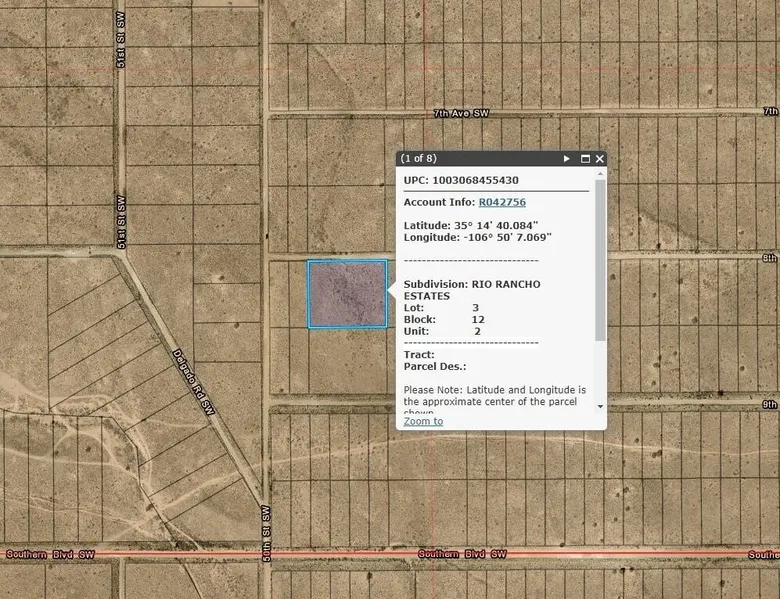Click the UPC number text
The height and width of the screenshot is (599, 780).
[x=475, y=181]
